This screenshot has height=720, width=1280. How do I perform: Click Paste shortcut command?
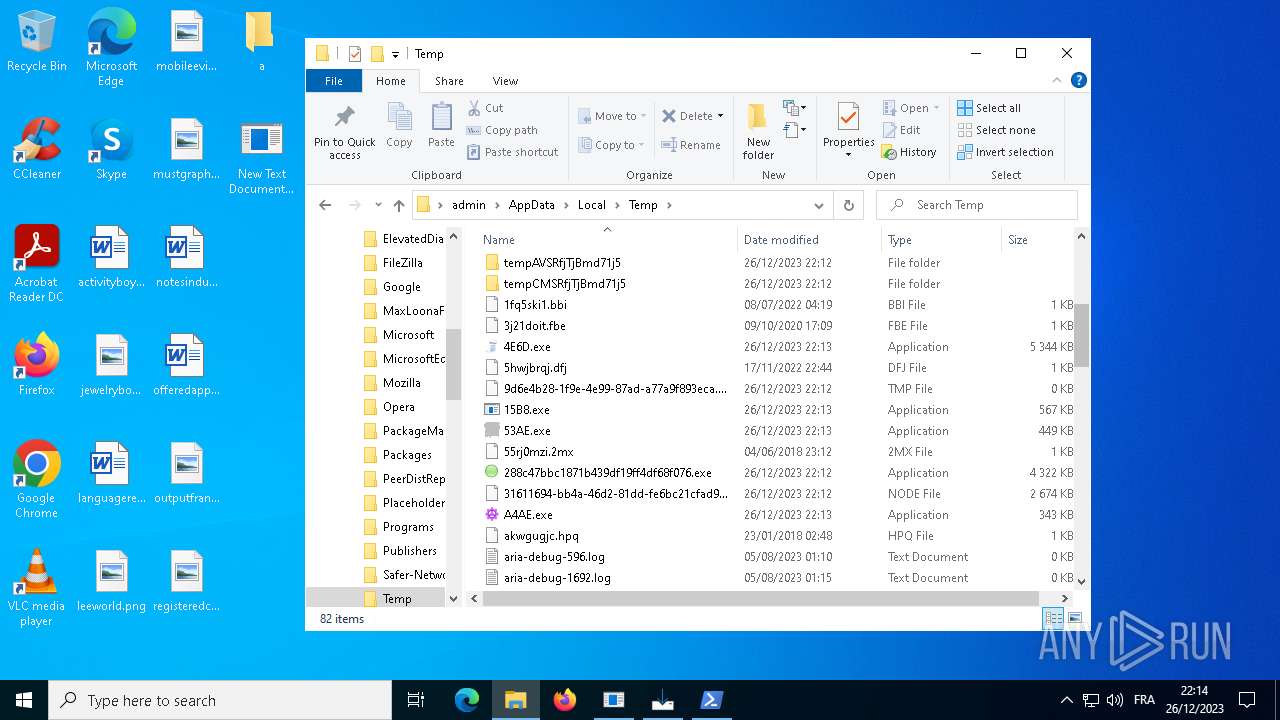[512, 152]
